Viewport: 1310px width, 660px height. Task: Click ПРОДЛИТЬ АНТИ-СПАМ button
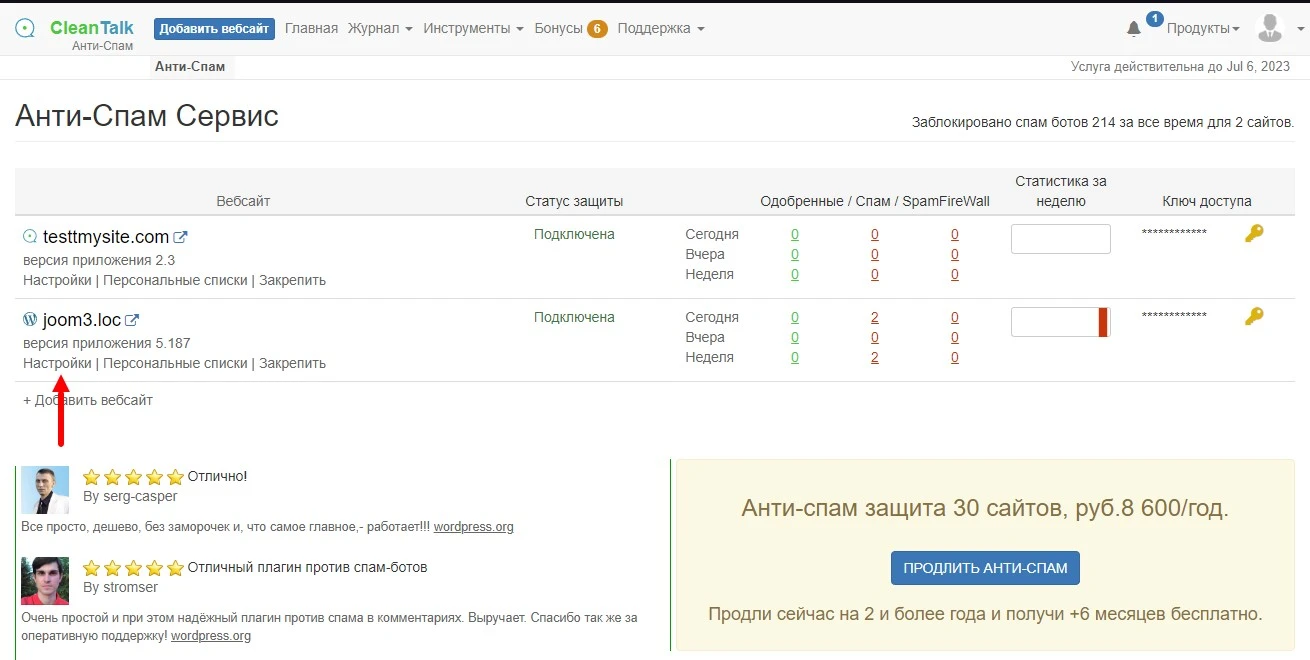[985, 568]
